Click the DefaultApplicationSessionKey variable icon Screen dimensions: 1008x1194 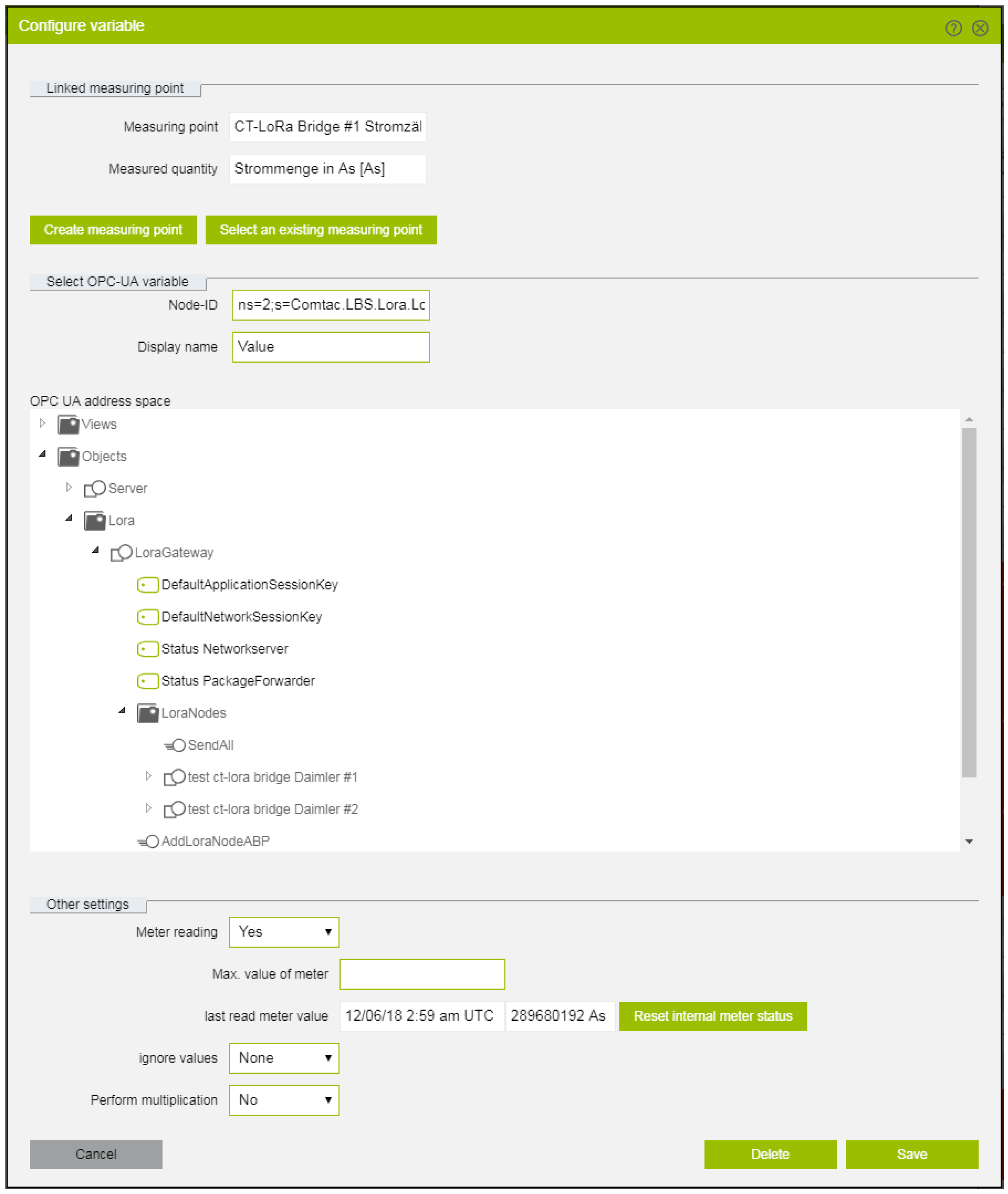(x=148, y=584)
